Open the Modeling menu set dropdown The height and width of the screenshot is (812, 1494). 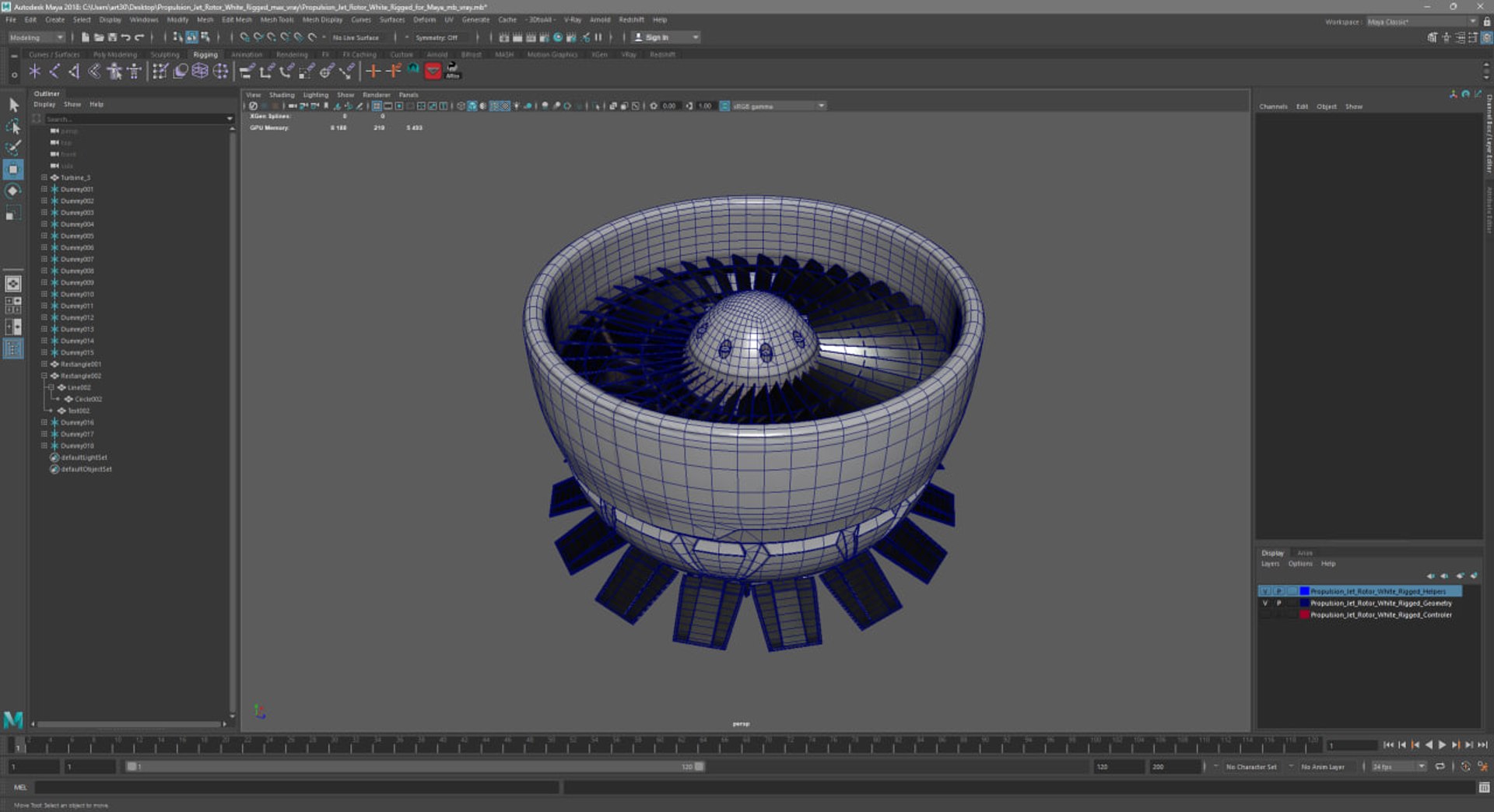tap(36, 37)
